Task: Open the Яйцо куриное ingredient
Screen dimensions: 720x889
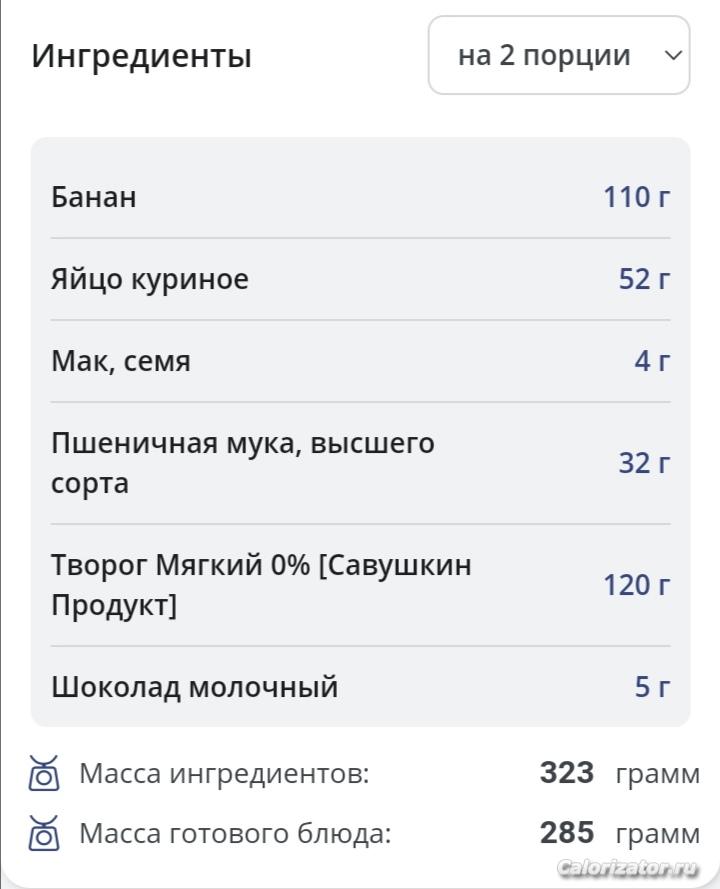Action: [150, 279]
